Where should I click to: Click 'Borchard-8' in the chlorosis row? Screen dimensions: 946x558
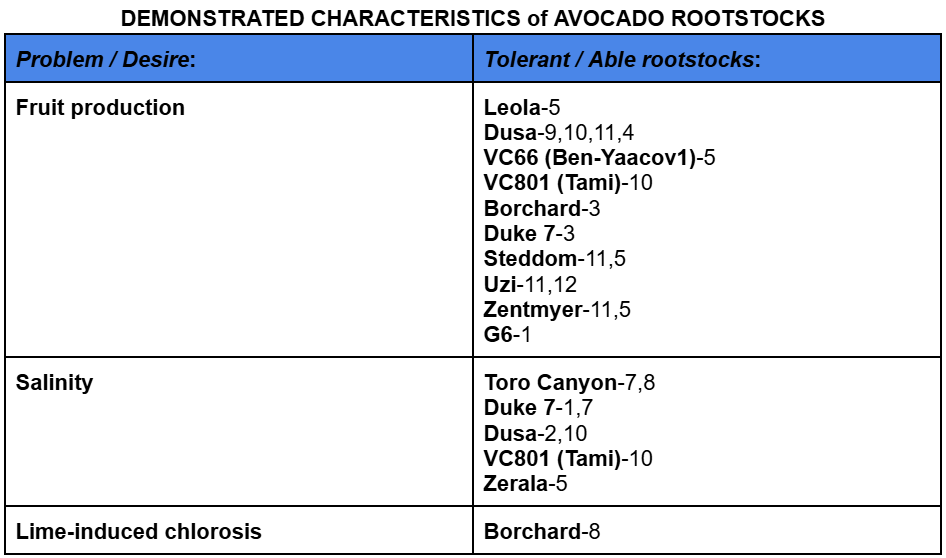pyautogui.click(x=542, y=532)
